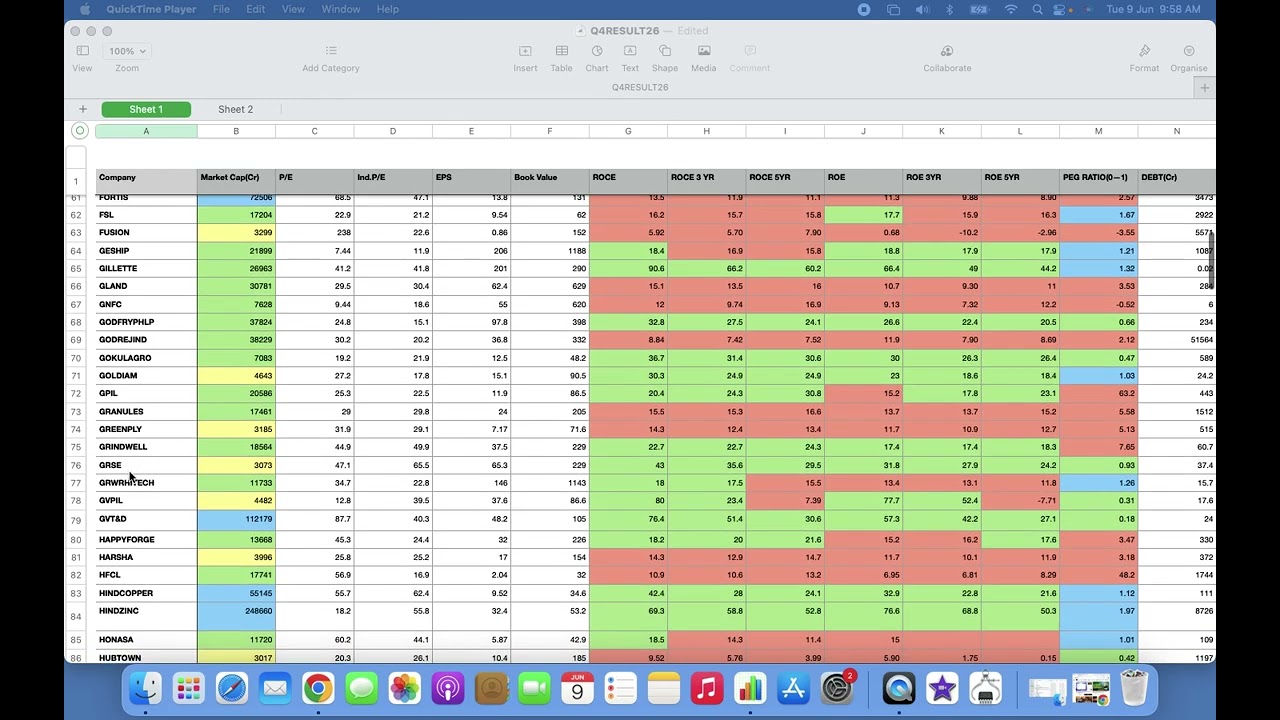1280x720 pixels.
Task: Stop the screen recording from the menu bar
Action: point(864,9)
